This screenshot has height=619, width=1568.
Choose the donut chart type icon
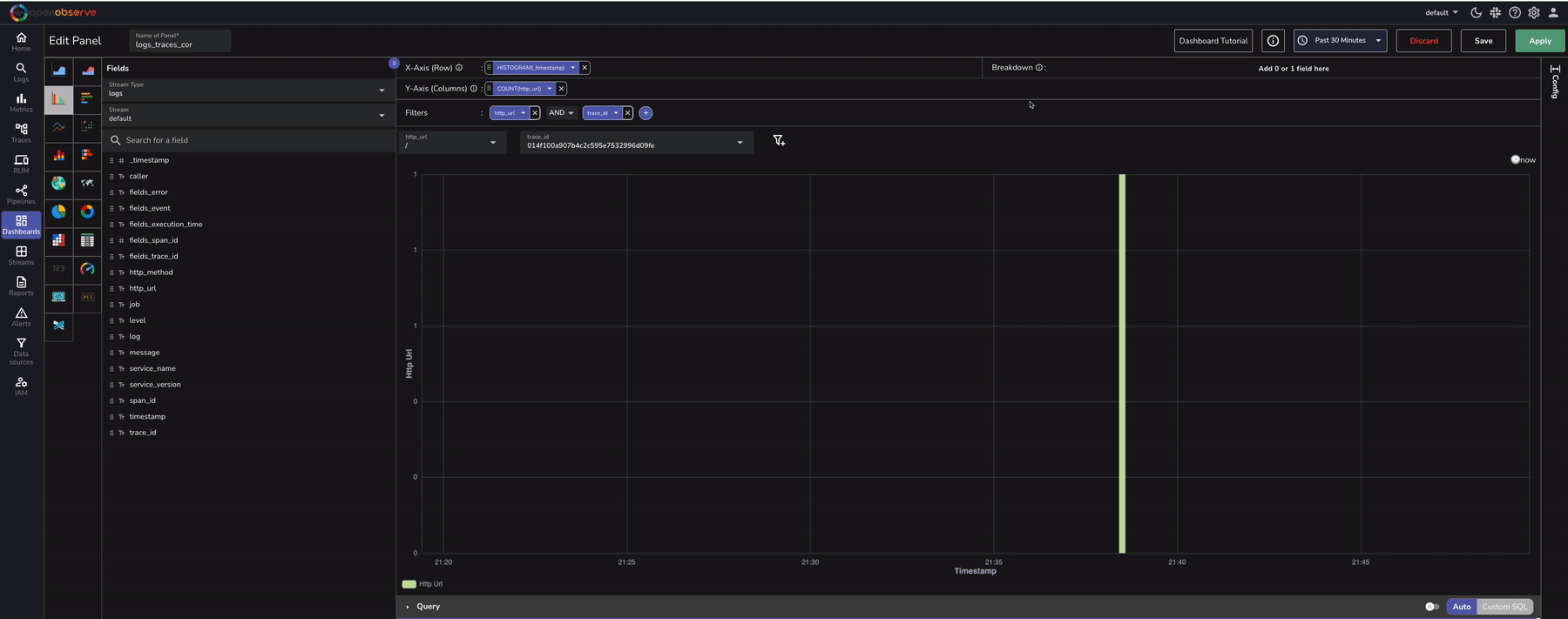pyautogui.click(x=87, y=212)
